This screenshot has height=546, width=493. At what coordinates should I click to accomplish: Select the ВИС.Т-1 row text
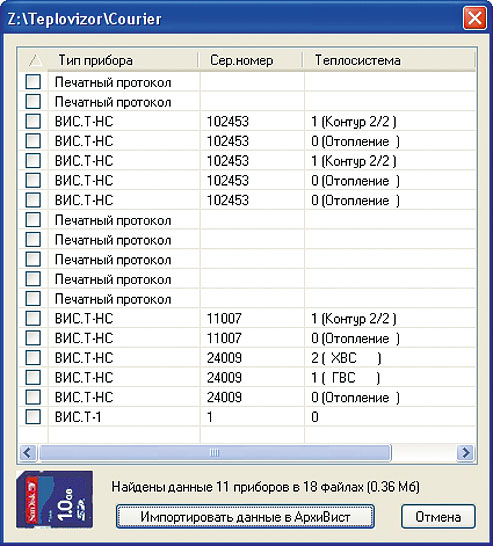(x=78, y=417)
